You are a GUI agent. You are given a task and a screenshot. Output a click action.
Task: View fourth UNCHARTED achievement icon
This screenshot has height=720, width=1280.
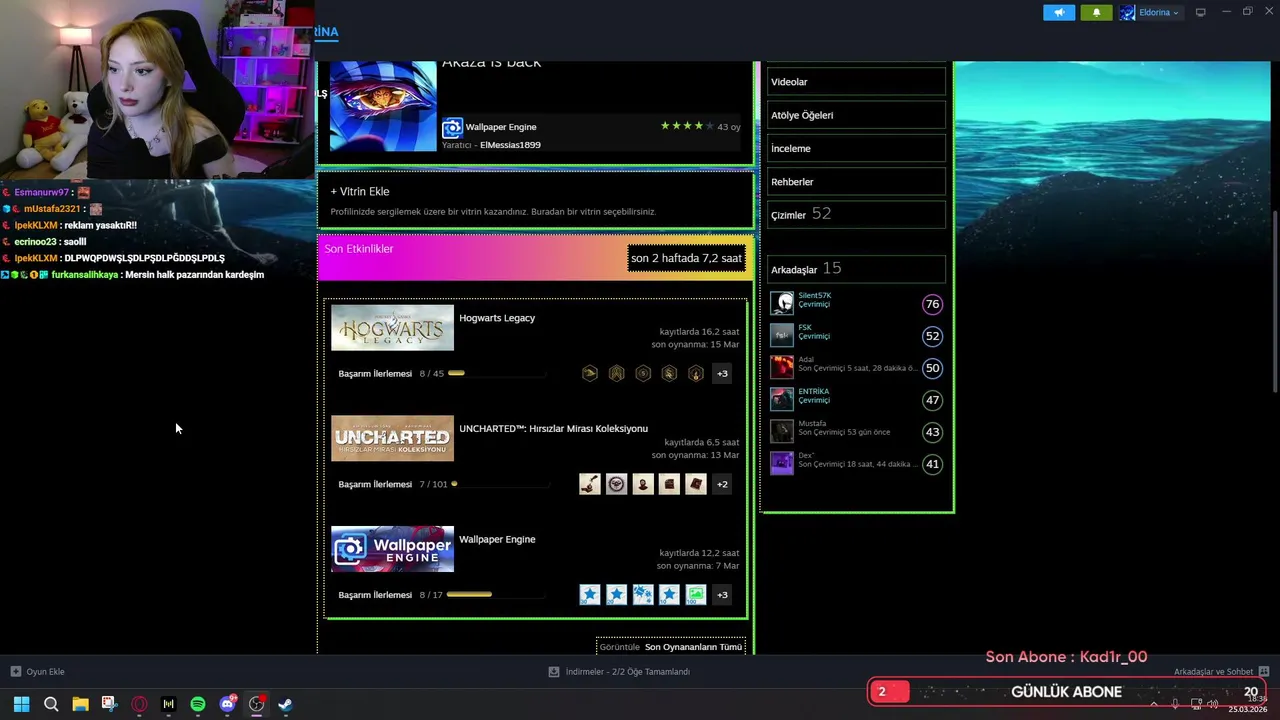click(670, 484)
